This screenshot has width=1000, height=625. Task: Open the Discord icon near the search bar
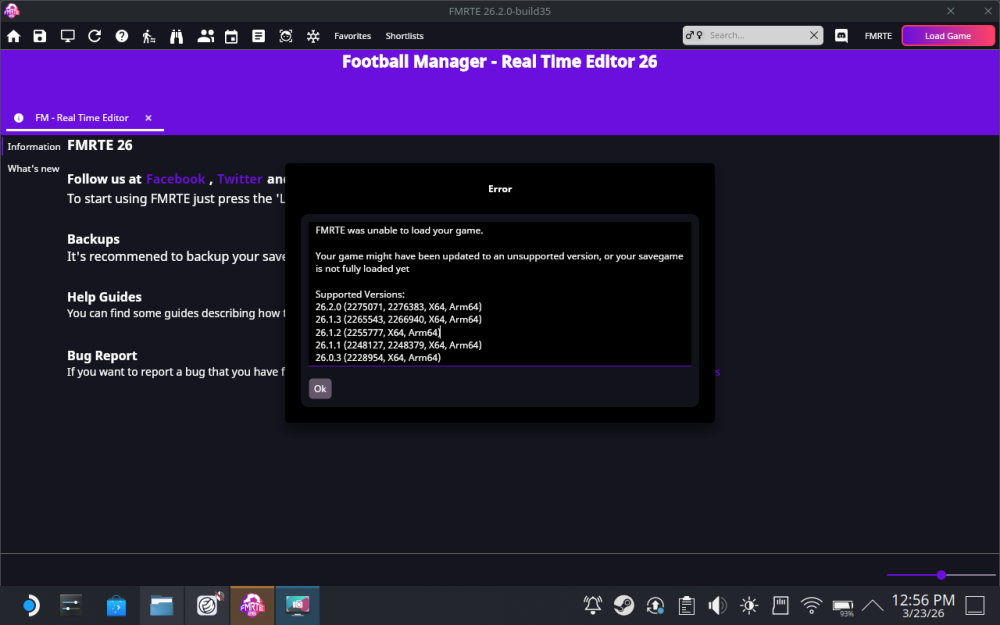coord(841,35)
